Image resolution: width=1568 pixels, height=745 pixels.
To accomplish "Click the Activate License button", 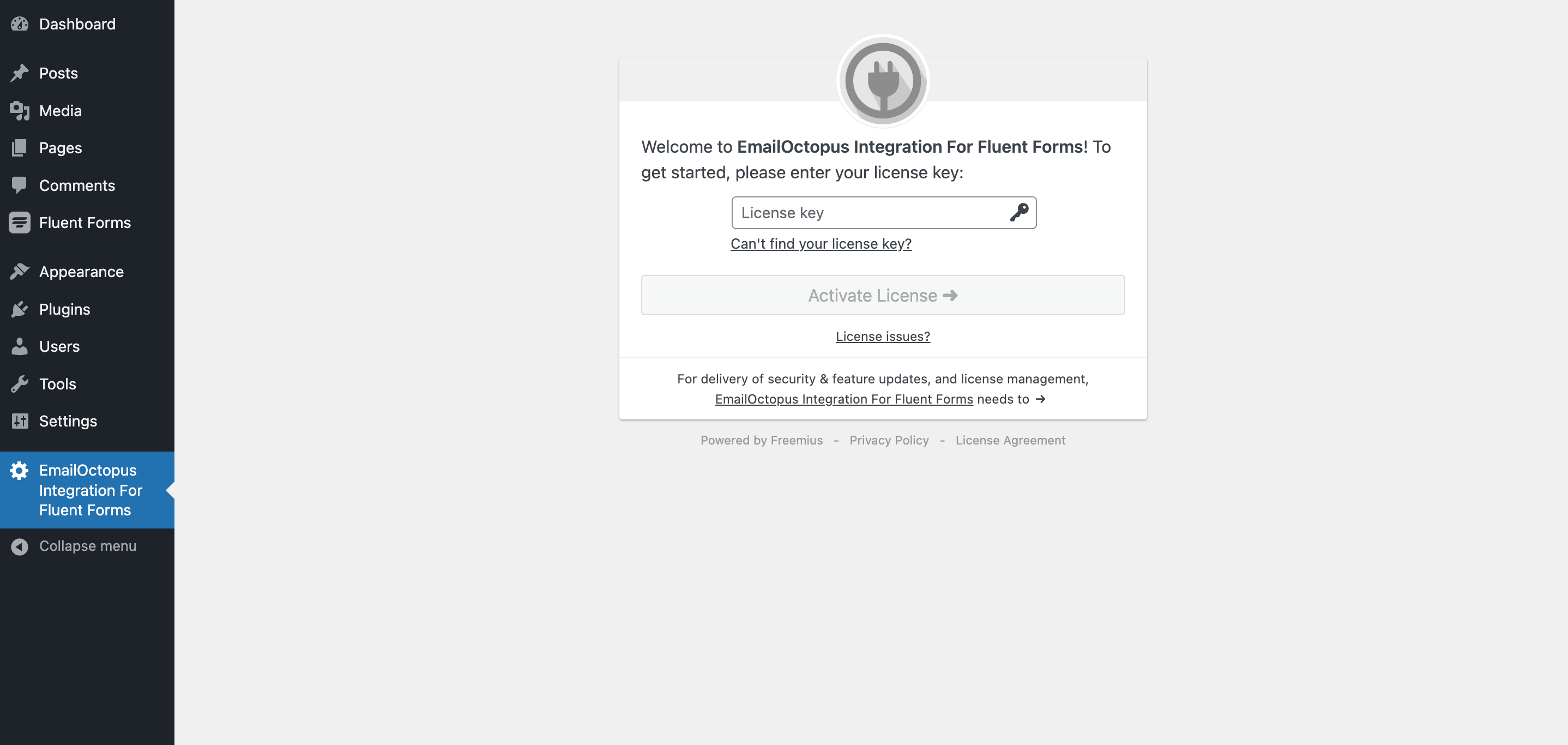I will coord(883,295).
